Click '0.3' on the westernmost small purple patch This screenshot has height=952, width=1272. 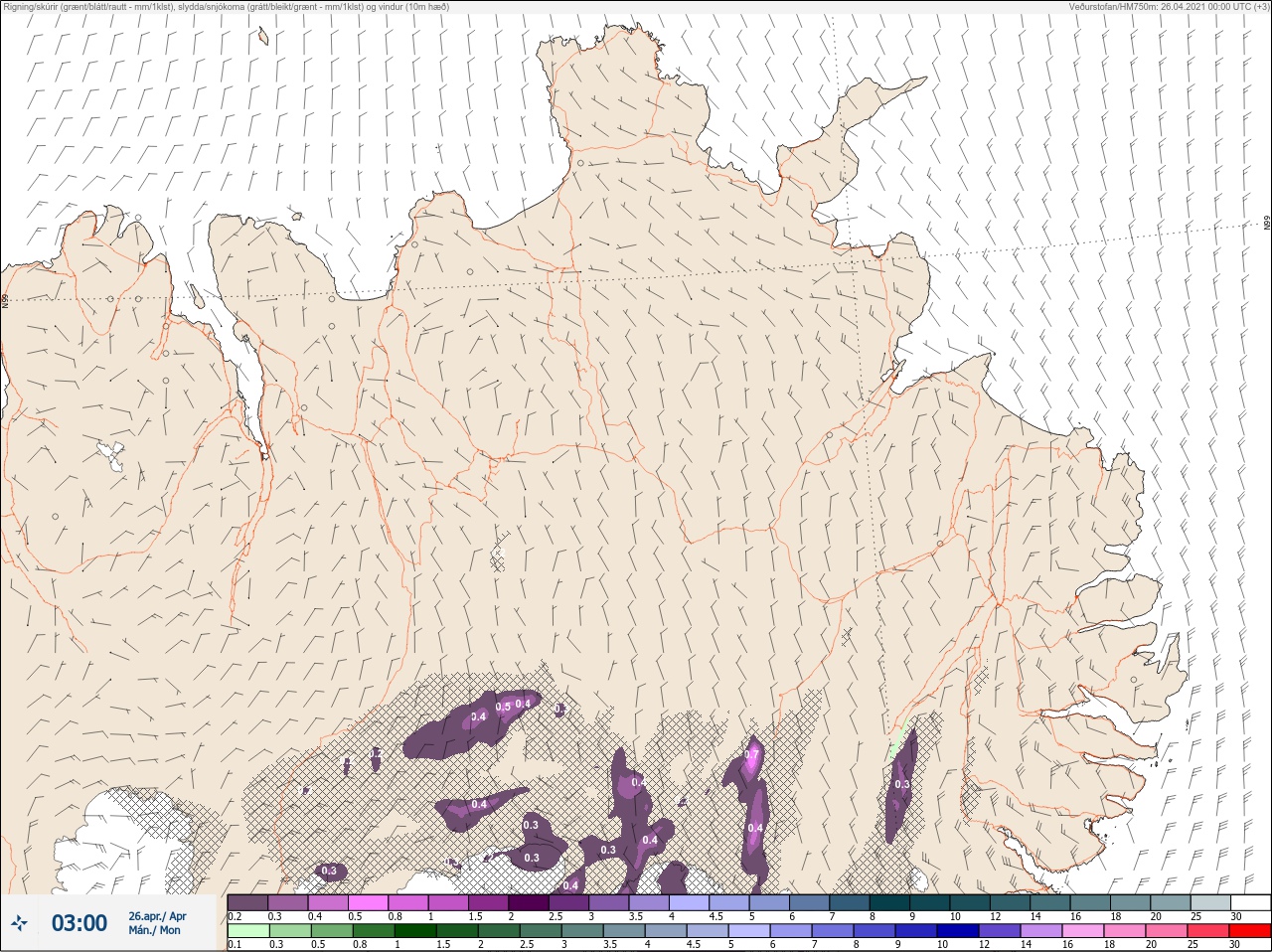[x=330, y=872]
